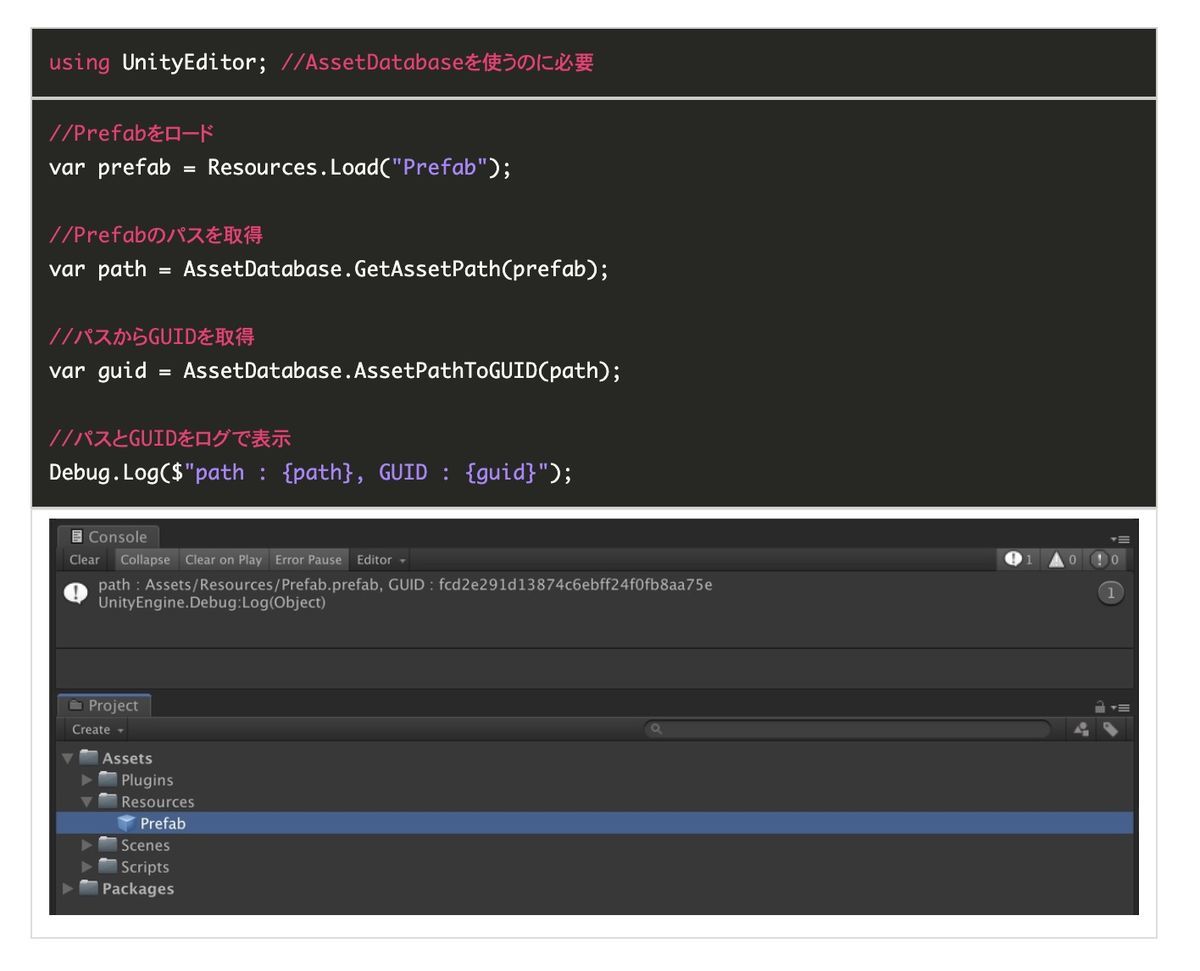Toggle error filter showing 0
1200x971 pixels.
pos(1105,560)
